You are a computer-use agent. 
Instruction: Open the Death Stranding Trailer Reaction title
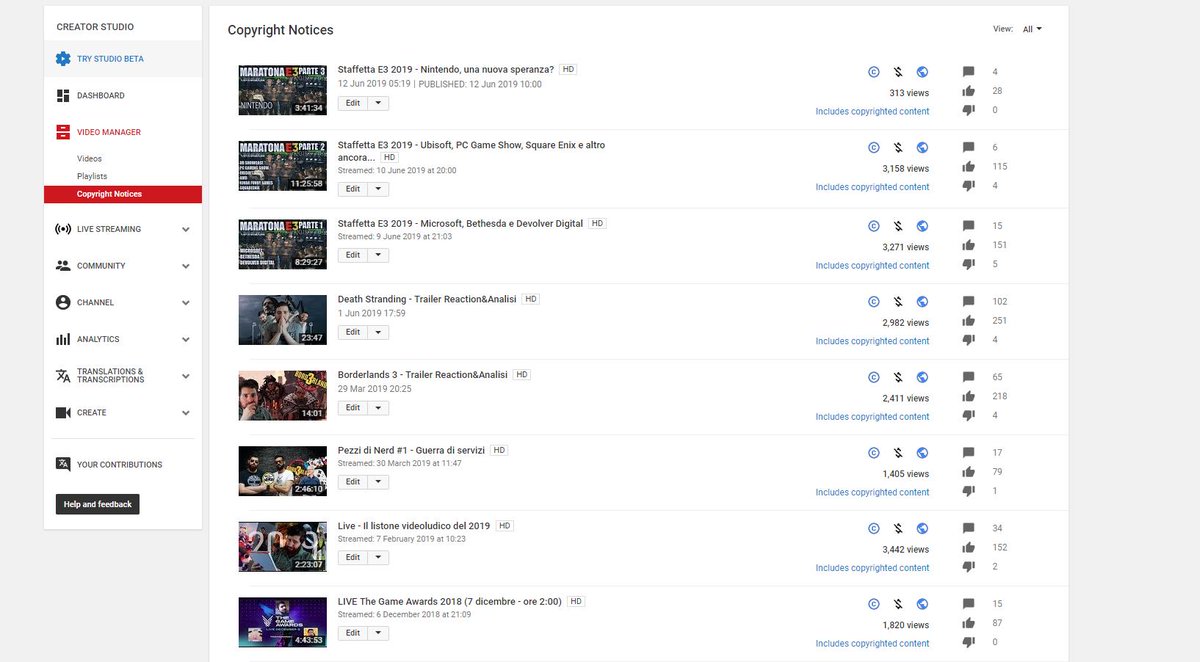coord(427,299)
